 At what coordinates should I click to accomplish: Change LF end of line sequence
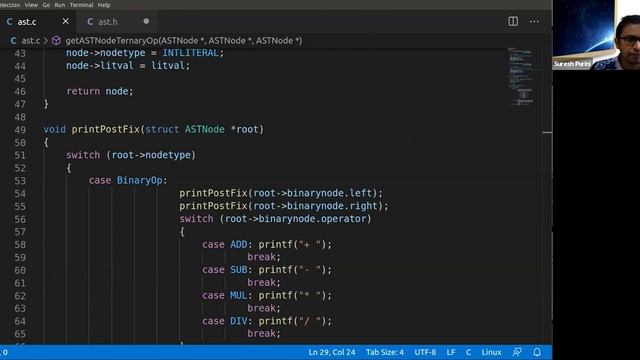point(451,352)
